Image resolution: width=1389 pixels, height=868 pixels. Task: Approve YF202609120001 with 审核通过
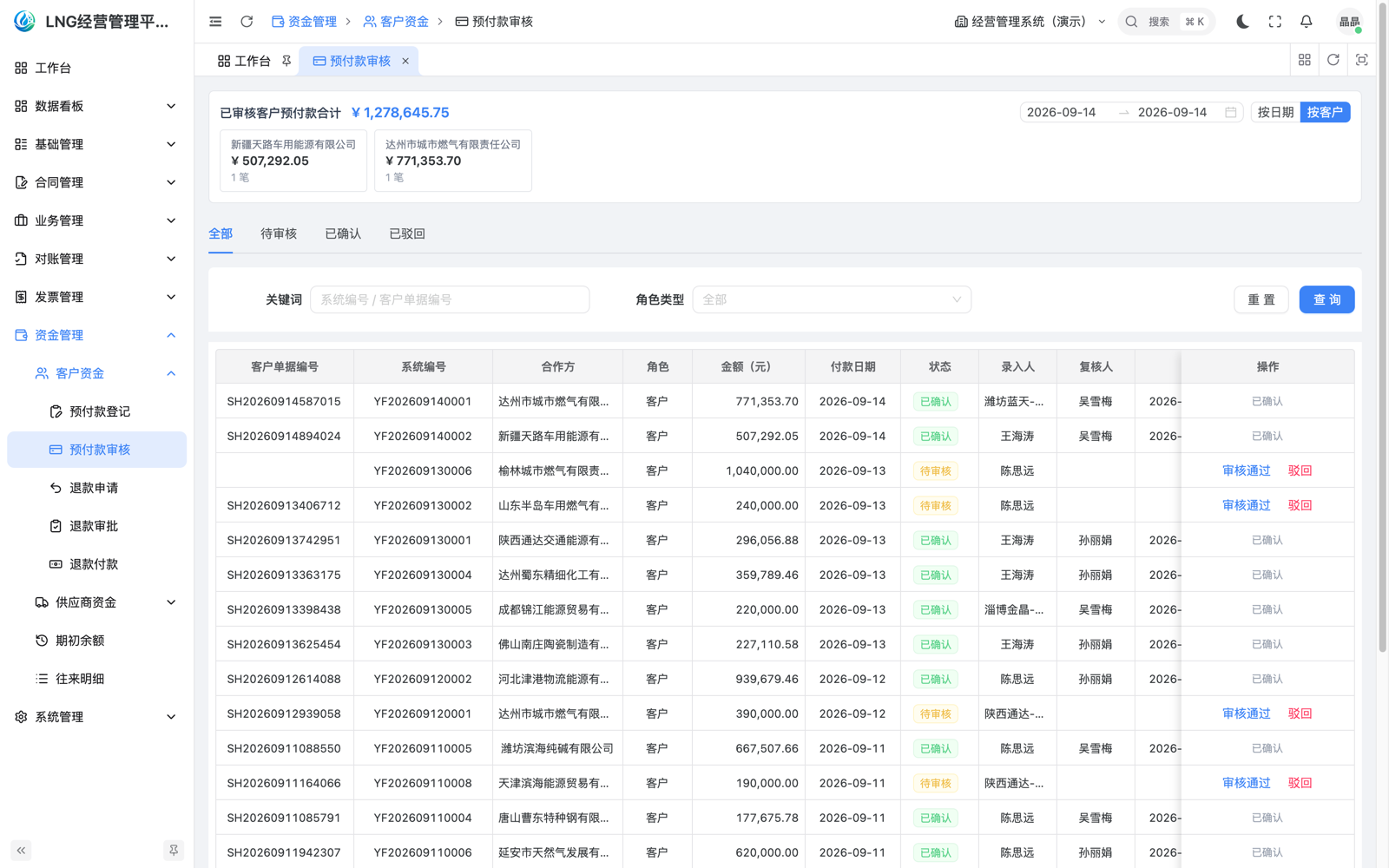click(x=1246, y=713)
